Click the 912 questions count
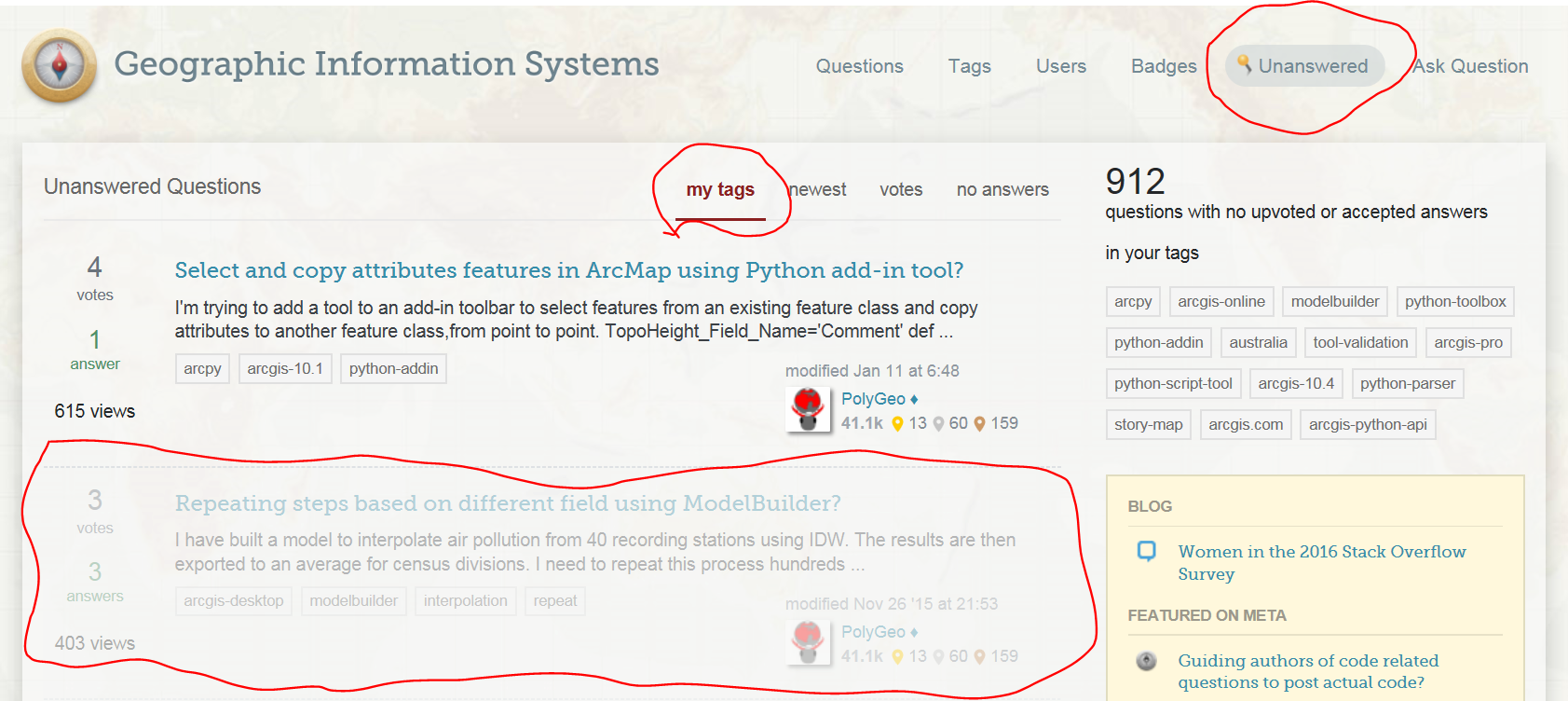1568x701 pixels. point(1135,181)
